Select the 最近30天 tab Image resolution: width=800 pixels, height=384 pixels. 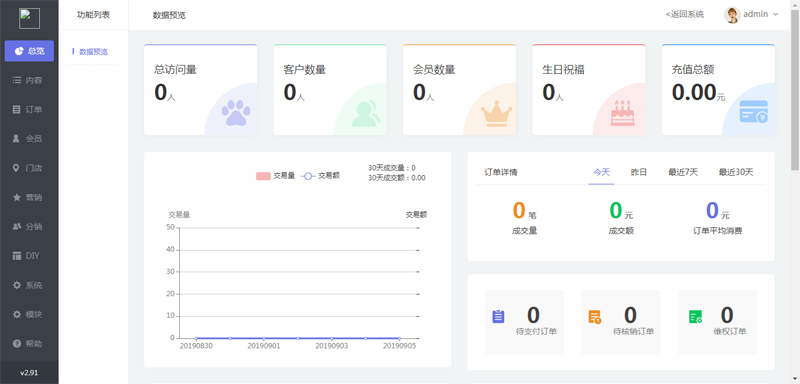736,172
